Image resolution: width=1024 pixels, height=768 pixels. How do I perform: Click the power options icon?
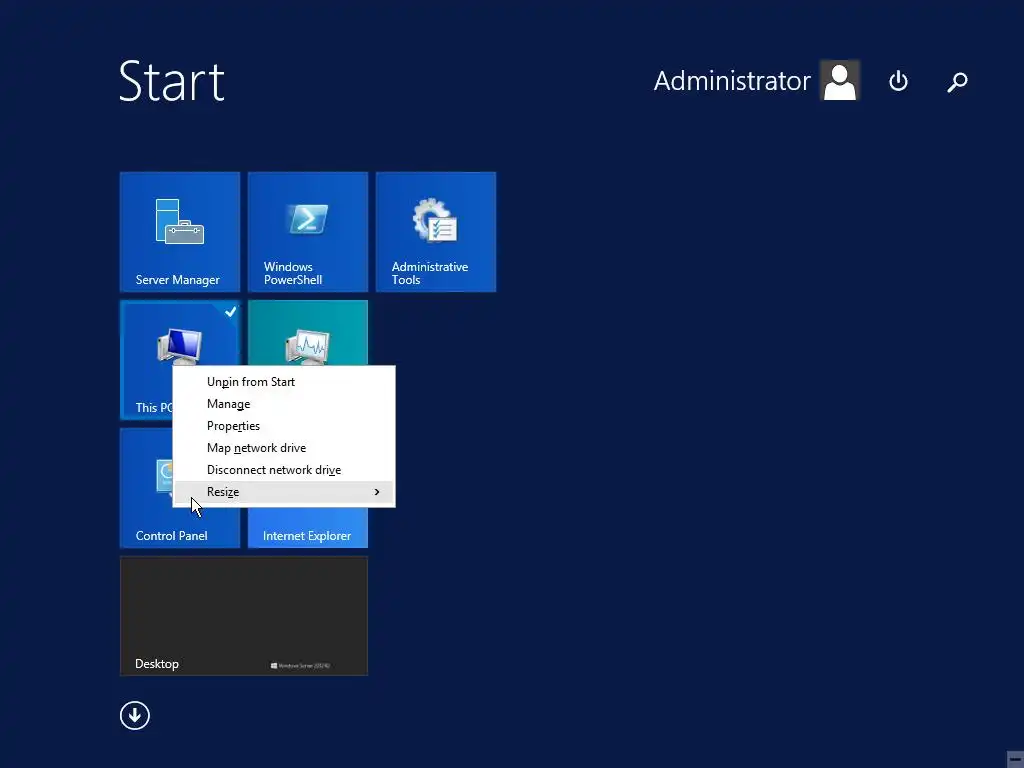899,81
